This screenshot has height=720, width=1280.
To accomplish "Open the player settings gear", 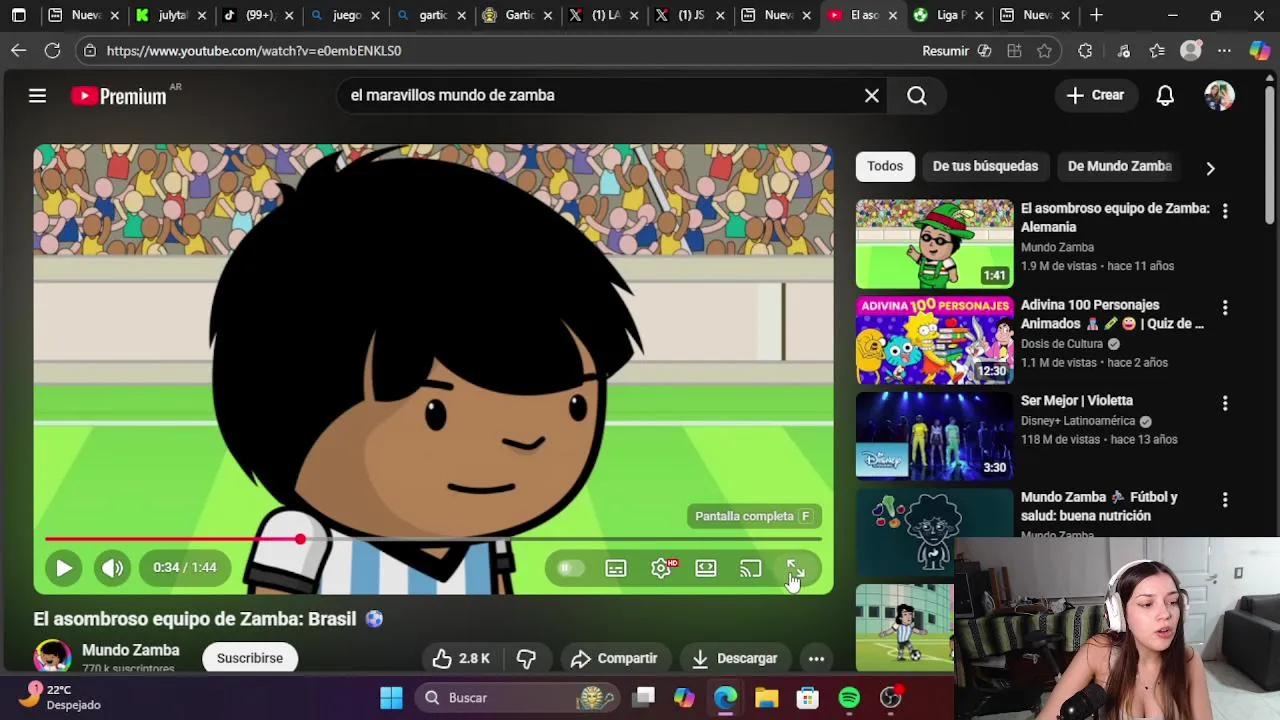I will click(661, 568).
